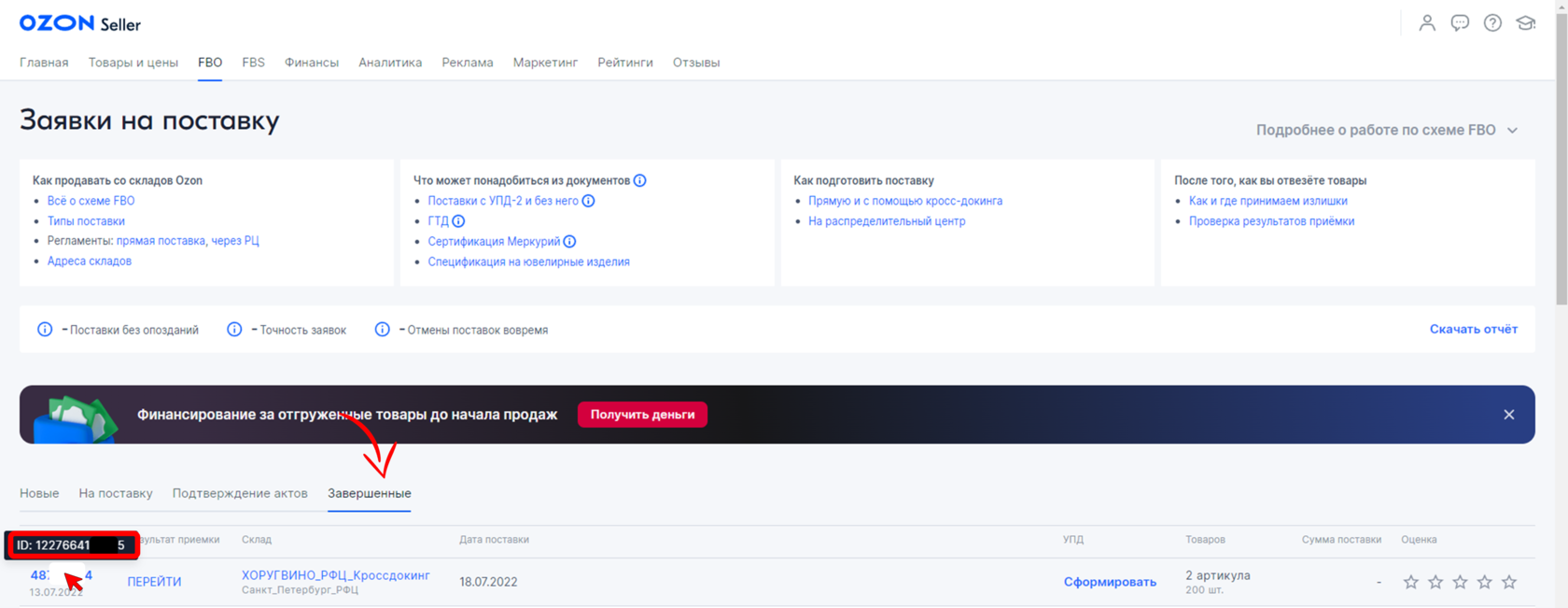This screenshot has height=608, width=1568.
Task: Show the info icon next to Сертификация Меркурий
Action: (570, 241)
